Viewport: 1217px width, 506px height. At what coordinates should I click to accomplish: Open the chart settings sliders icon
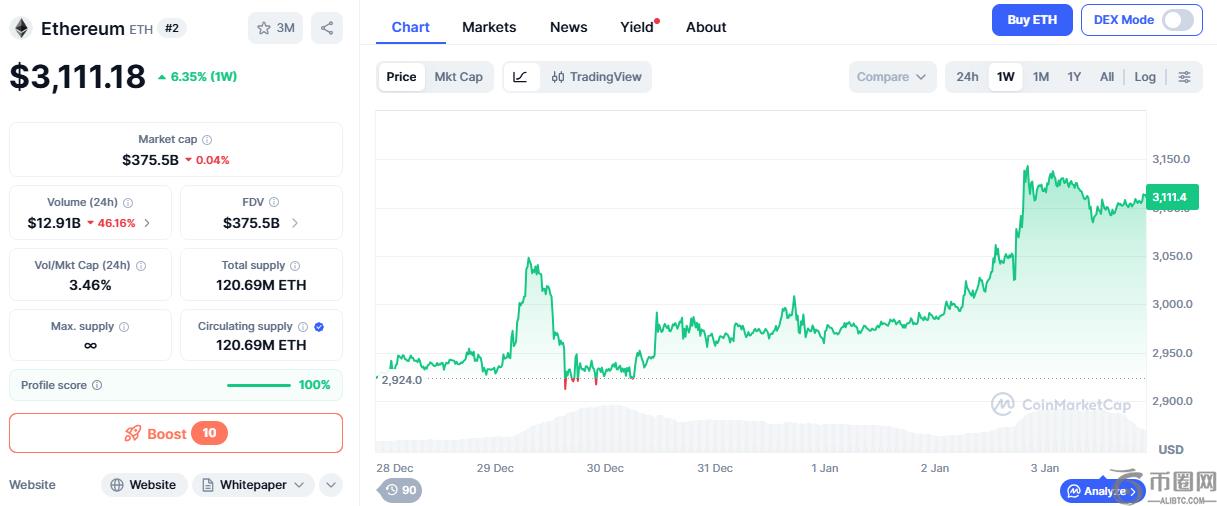click(x=1184, y=77)
